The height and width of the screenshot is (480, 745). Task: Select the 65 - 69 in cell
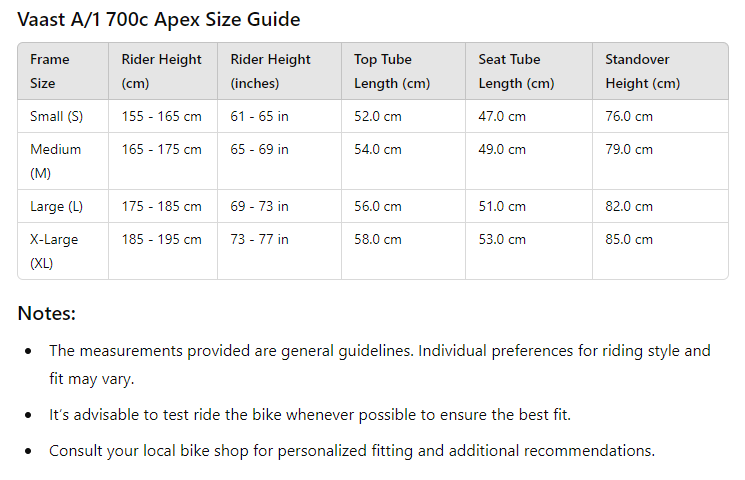pos(259,149)
